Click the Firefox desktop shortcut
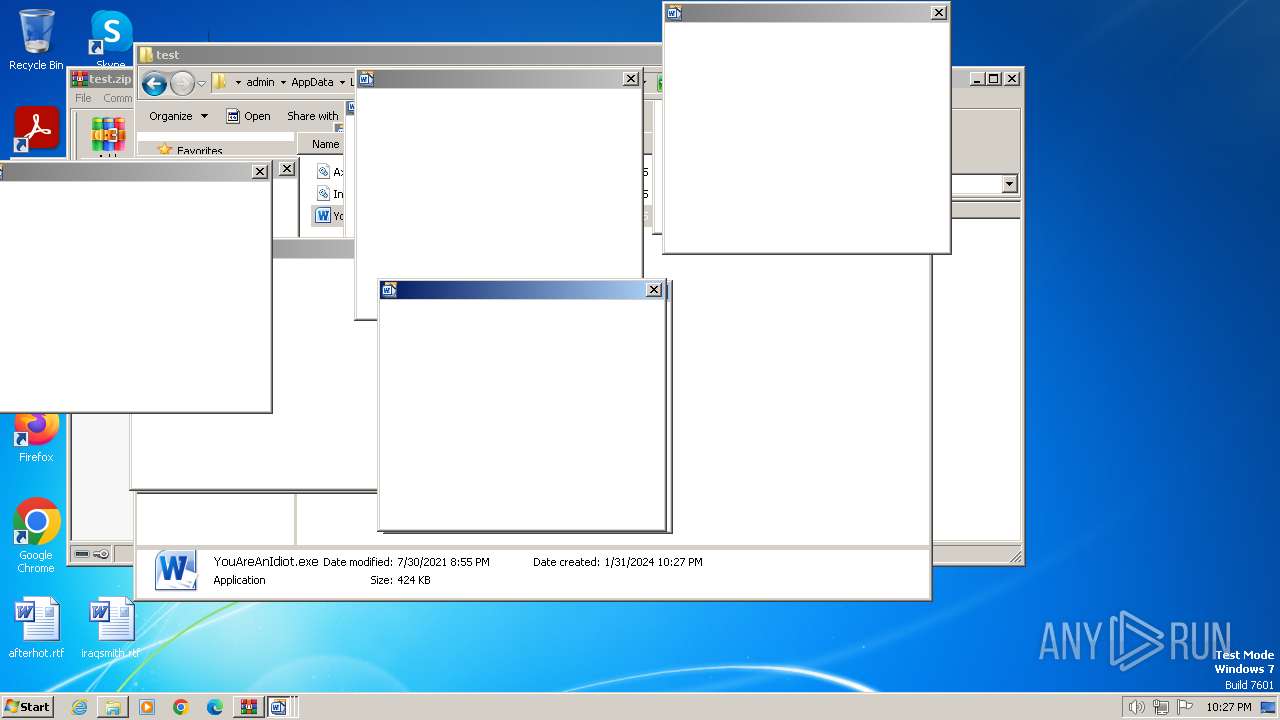 point(36,437)
